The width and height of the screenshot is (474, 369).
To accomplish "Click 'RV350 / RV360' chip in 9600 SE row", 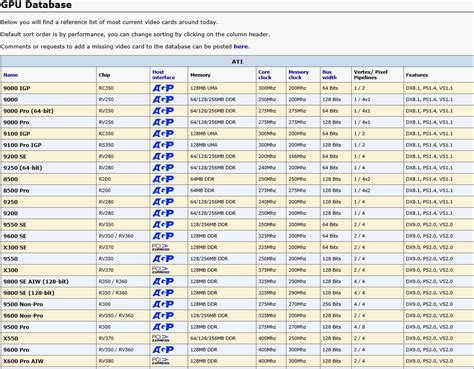I will pos(116,236).
